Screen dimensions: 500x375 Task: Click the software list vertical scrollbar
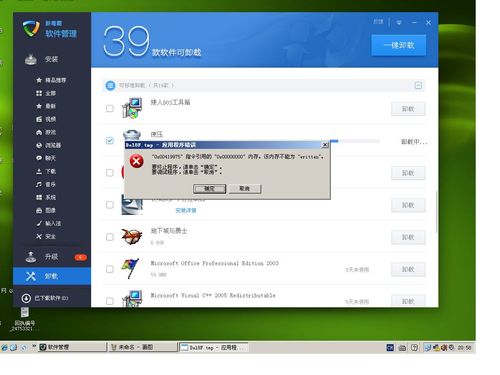(x=436, y=212)
